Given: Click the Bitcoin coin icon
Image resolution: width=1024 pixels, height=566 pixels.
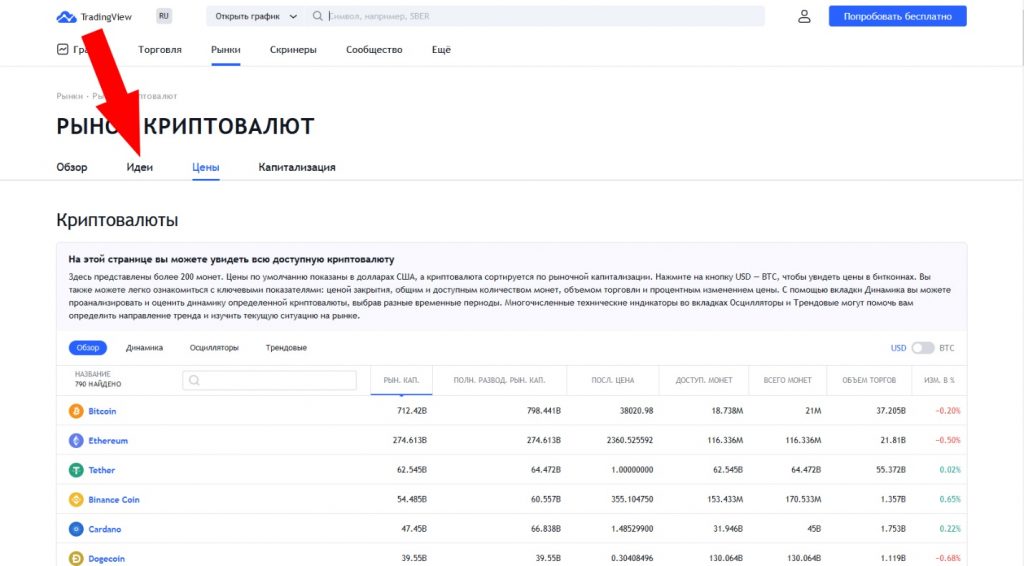Looking at the screenshot, I should tap(76, 411).
